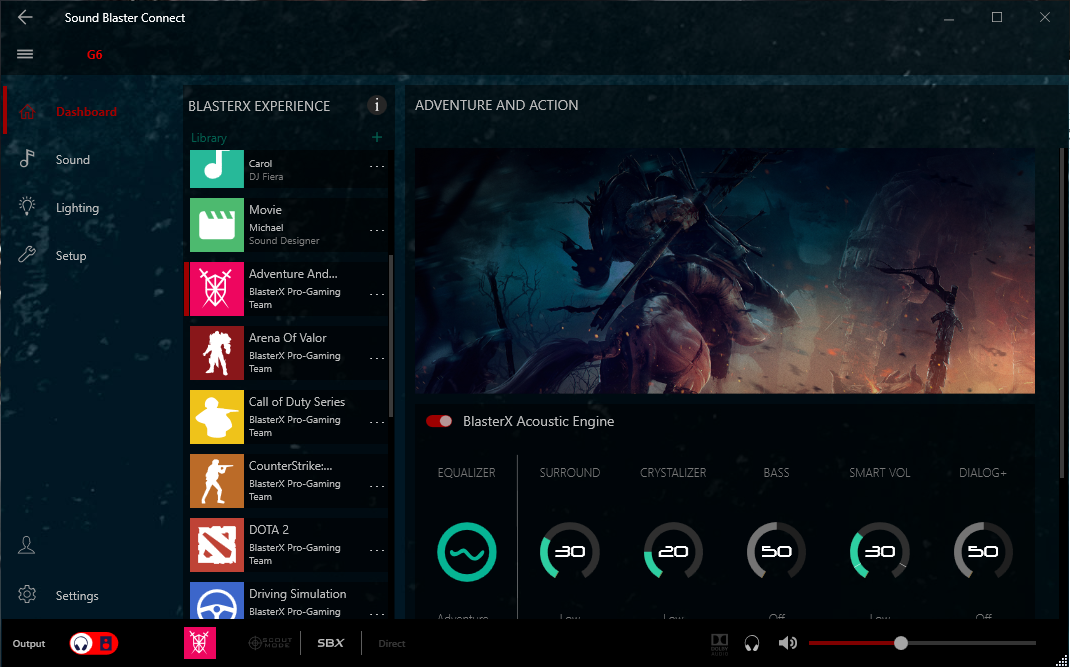Viewport: 1070px width, 667px height.
Task: Toggle the BlasterX Acoustic Engine switch
Action: (439, 421)
